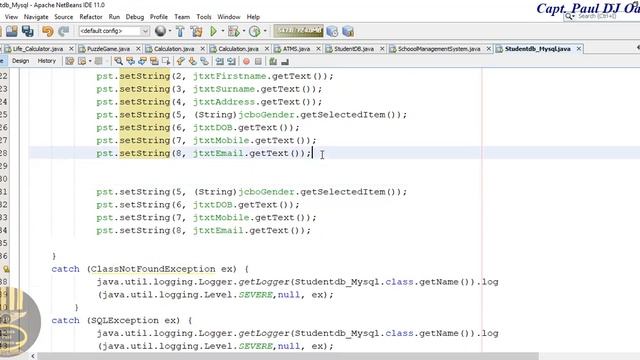
Task: Click the greyed Redo arrow icon
Action: pos(64,31)
